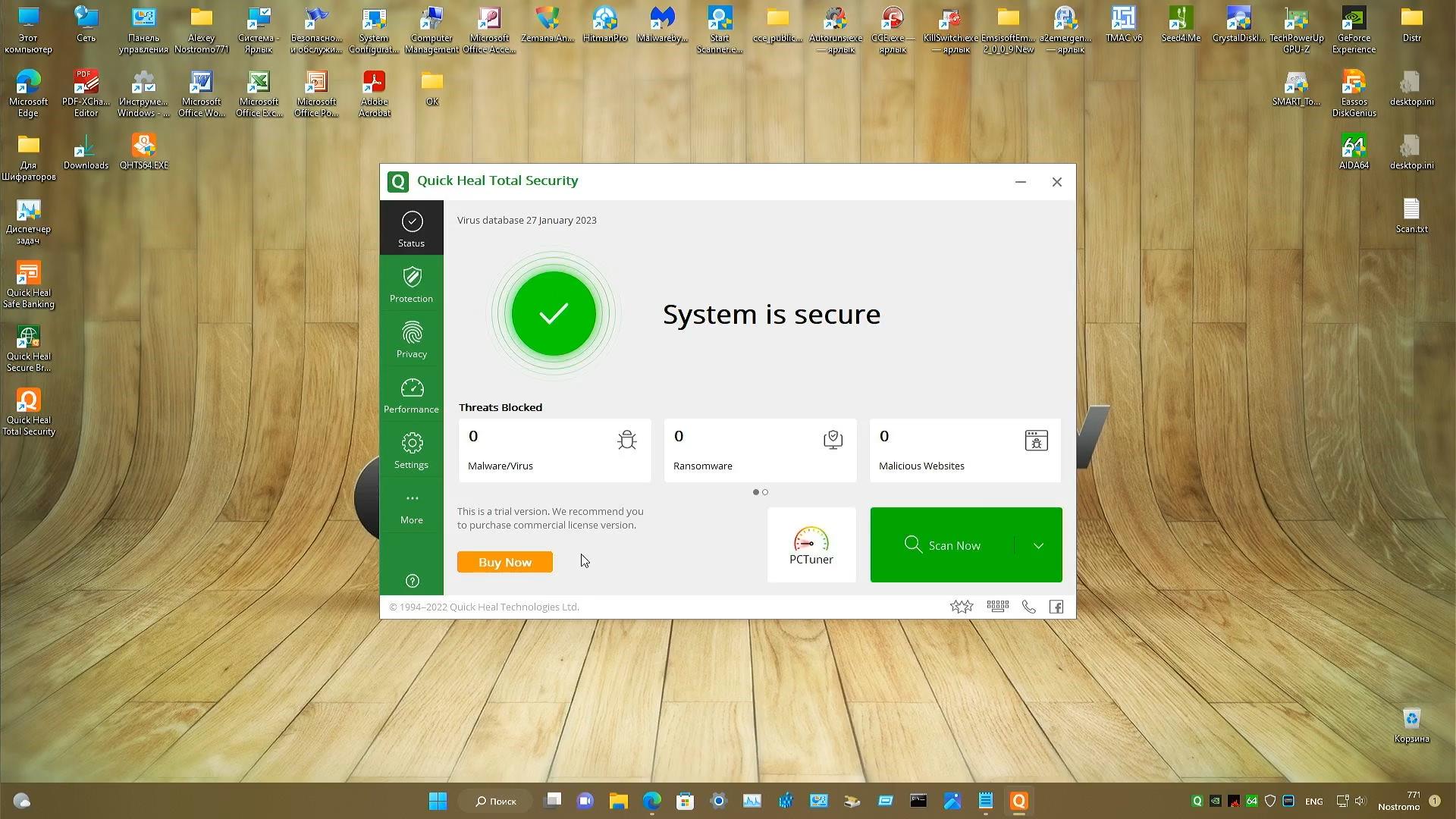This screenshot has height=819, width=1456.
Task: Open the phone support contact icon
Action: click(1028, 607)
